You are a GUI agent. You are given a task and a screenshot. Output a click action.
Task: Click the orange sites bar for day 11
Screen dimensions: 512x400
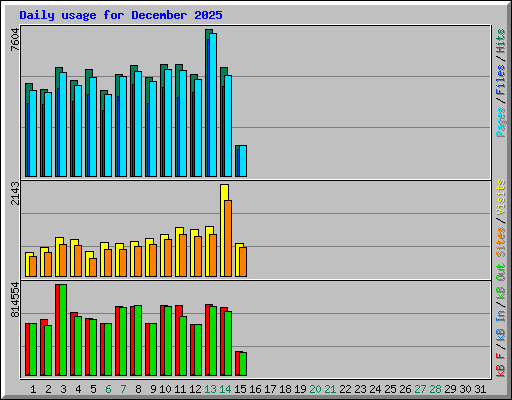183,255
